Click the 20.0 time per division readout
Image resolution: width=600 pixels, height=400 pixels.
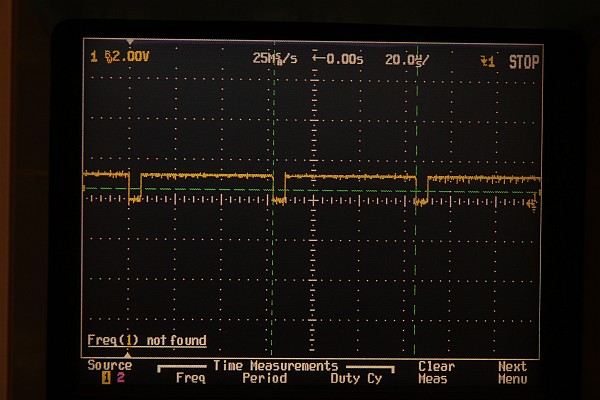407,60
